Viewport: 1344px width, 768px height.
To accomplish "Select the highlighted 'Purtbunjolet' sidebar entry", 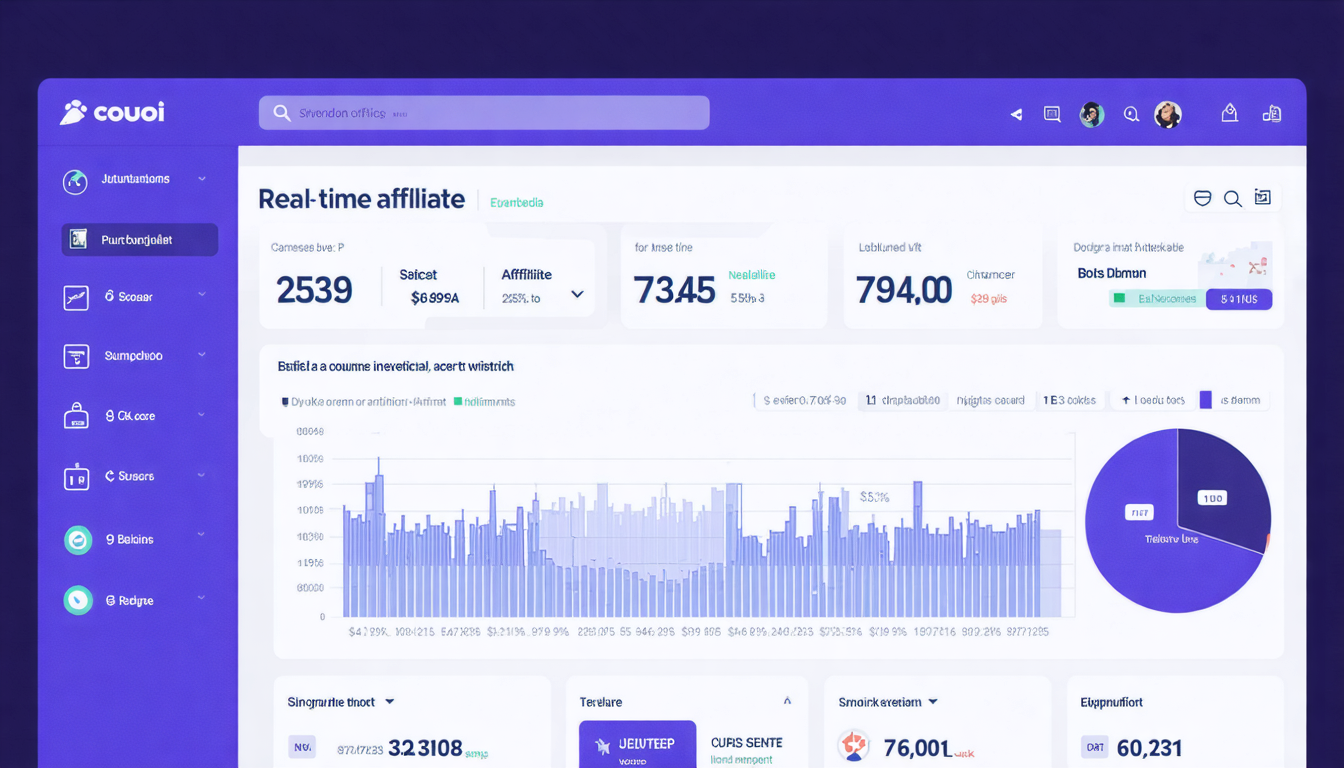I will (x=138, y=239).
